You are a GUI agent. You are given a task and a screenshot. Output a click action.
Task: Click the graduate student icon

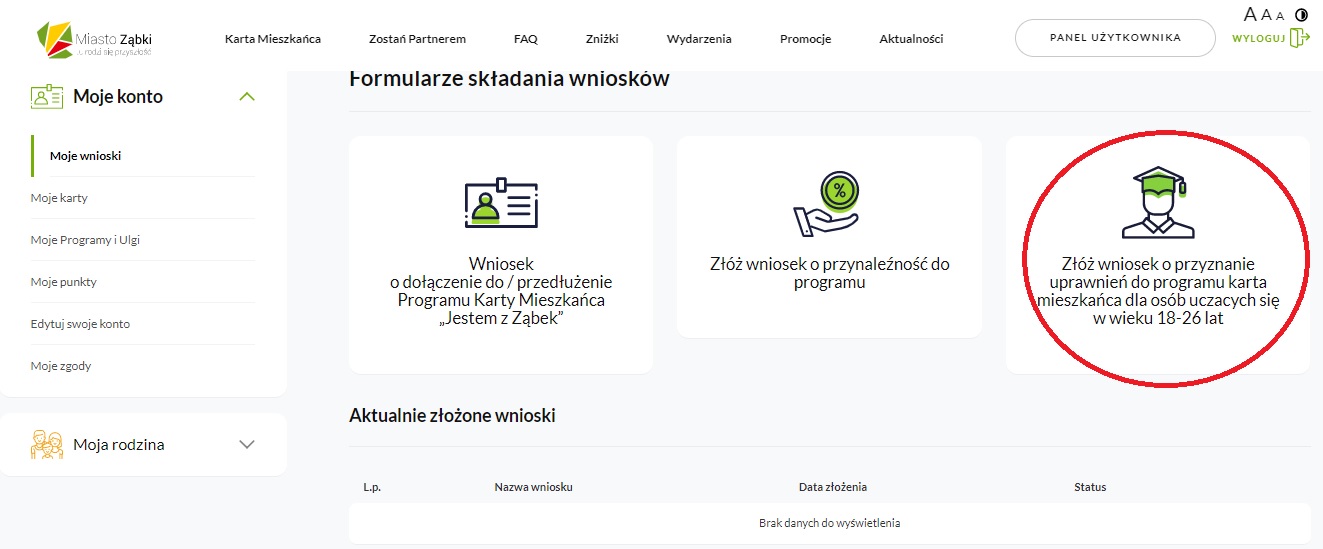(x=1157, y=203)
